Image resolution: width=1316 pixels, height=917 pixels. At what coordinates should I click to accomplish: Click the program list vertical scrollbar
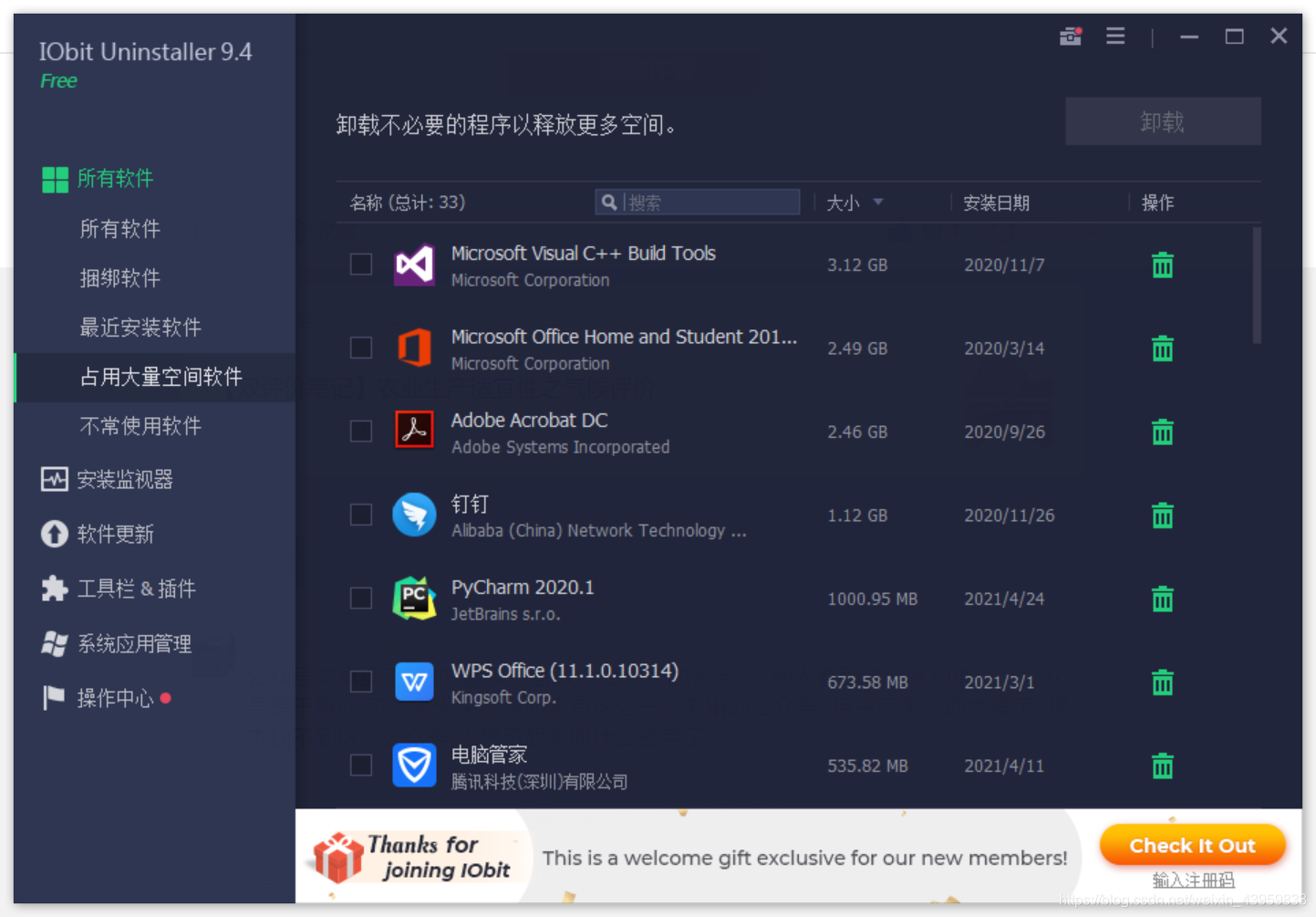tap(1257, 286)
